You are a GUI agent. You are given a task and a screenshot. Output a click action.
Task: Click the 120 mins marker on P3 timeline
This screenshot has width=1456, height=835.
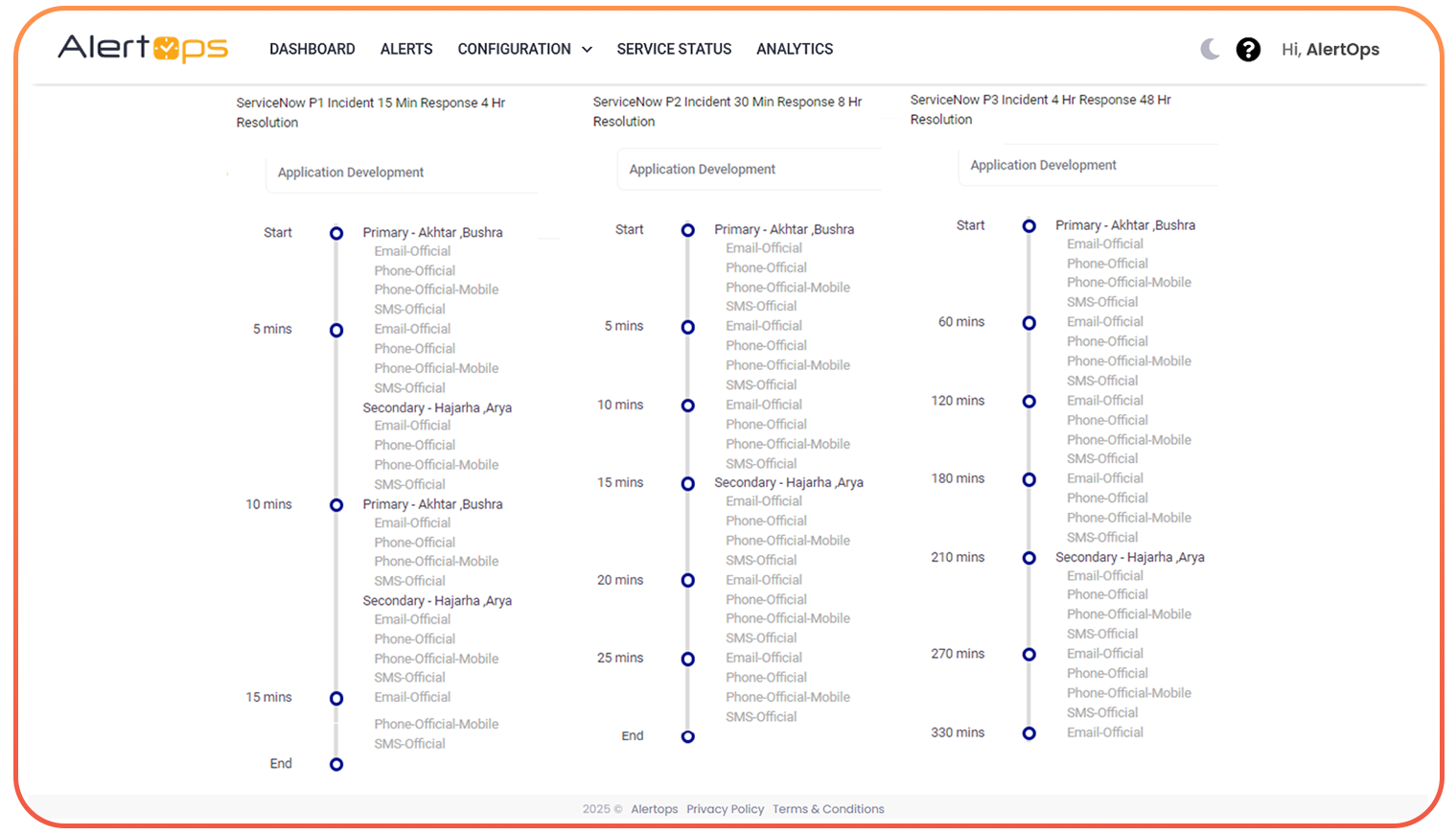coord(1029,401)
